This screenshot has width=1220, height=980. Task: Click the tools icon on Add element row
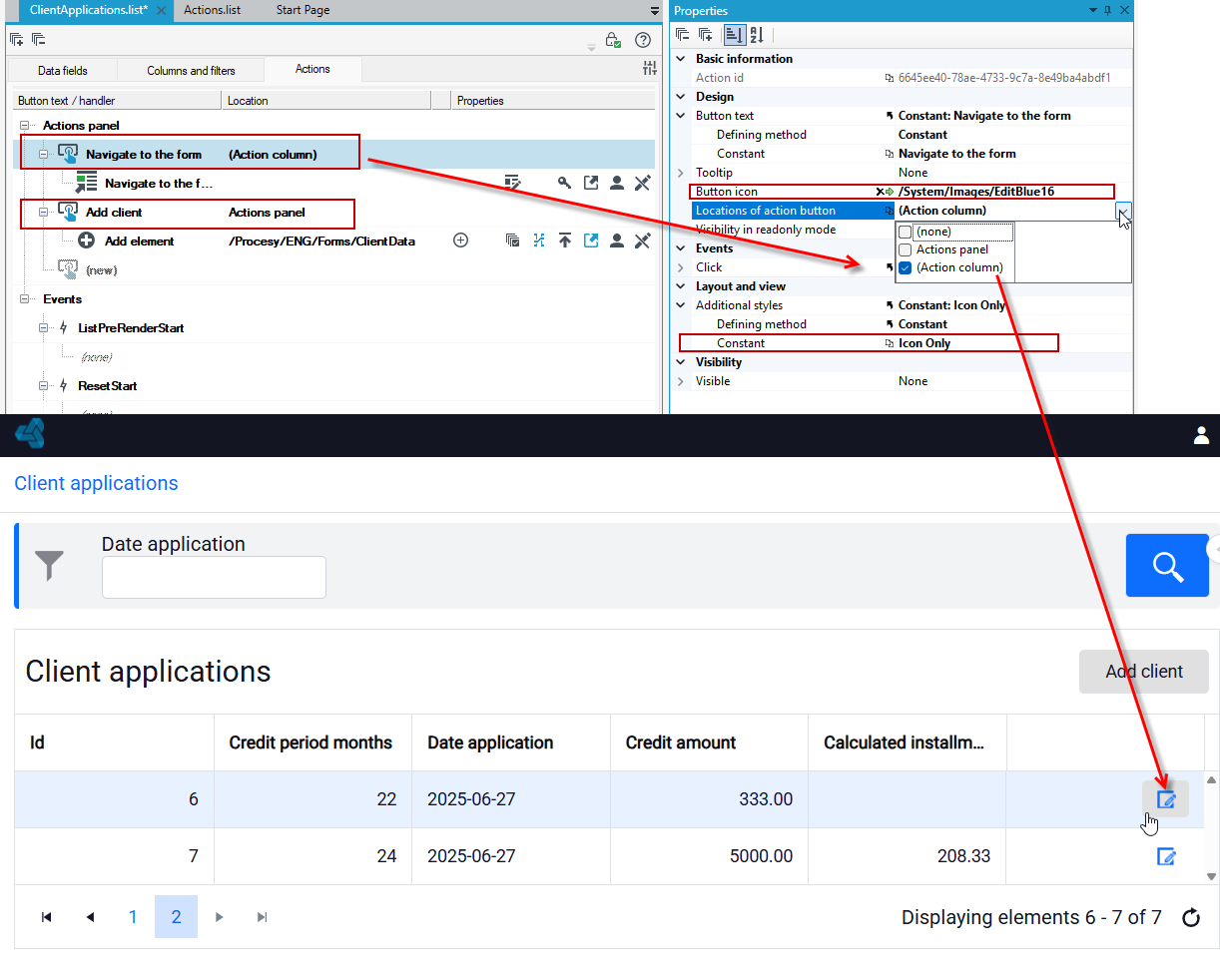(x=643, y=241)
